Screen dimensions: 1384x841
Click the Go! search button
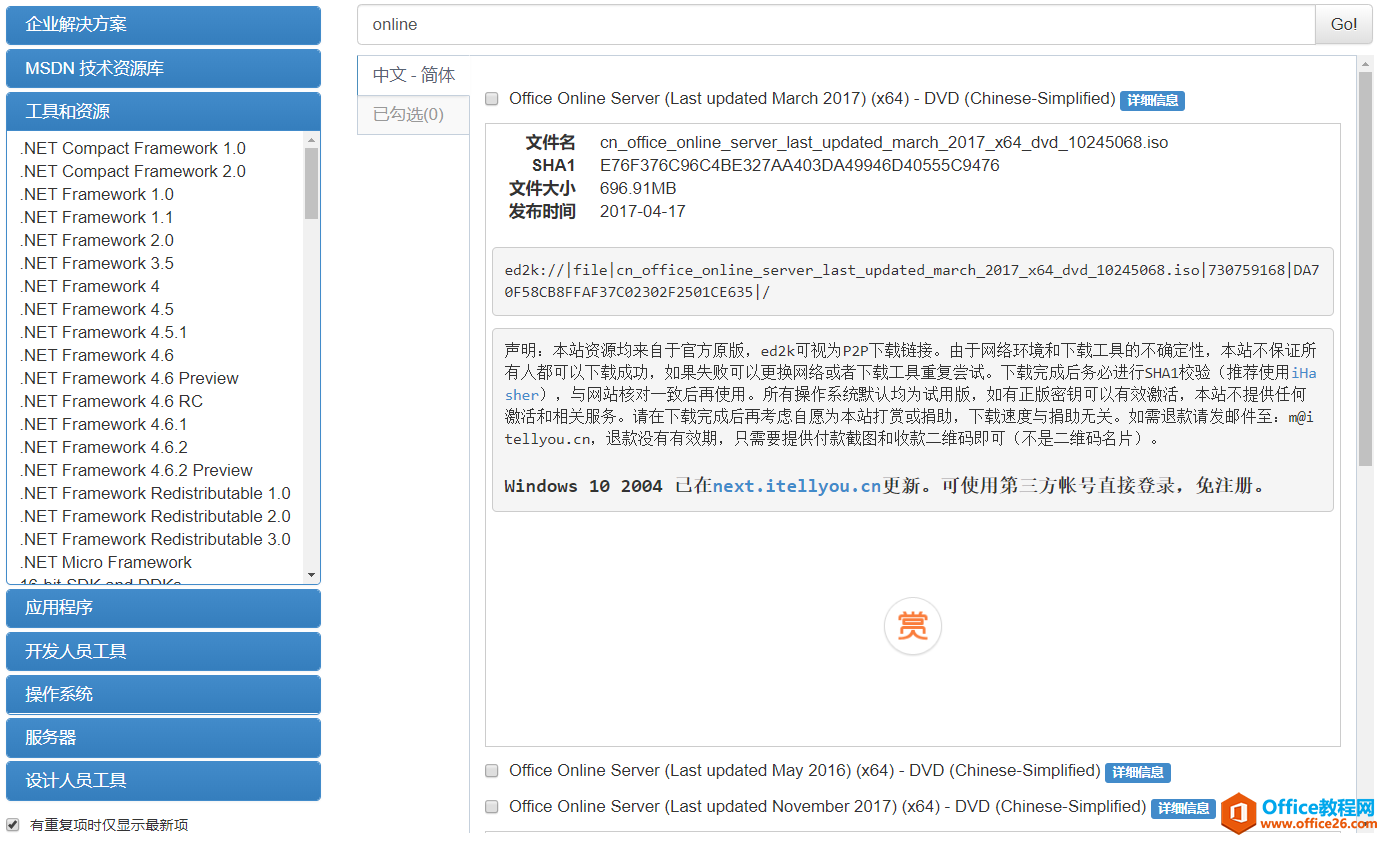click(x=1343, y=24)
